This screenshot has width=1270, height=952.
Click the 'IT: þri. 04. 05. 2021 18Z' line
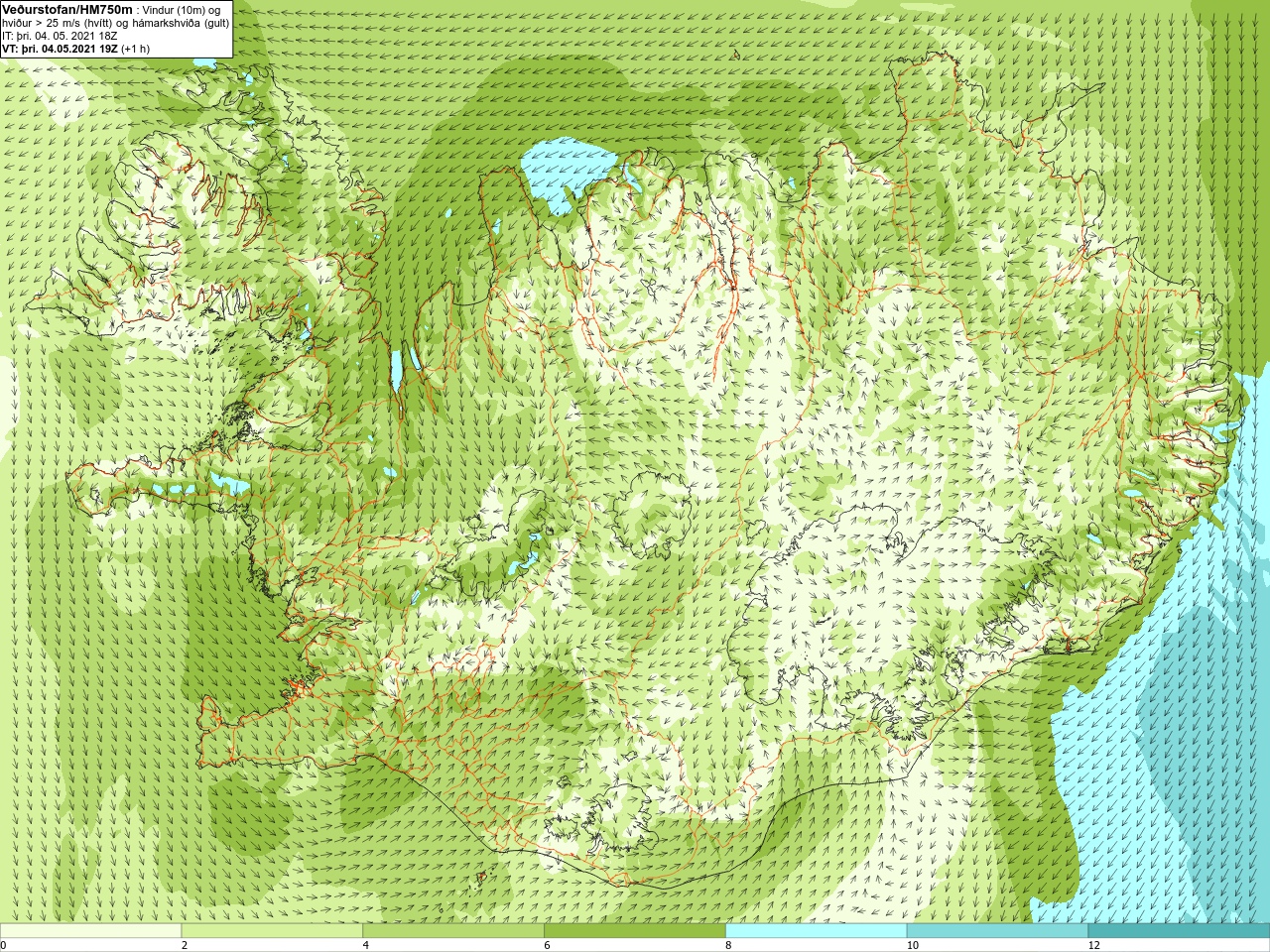pos(59,35)
